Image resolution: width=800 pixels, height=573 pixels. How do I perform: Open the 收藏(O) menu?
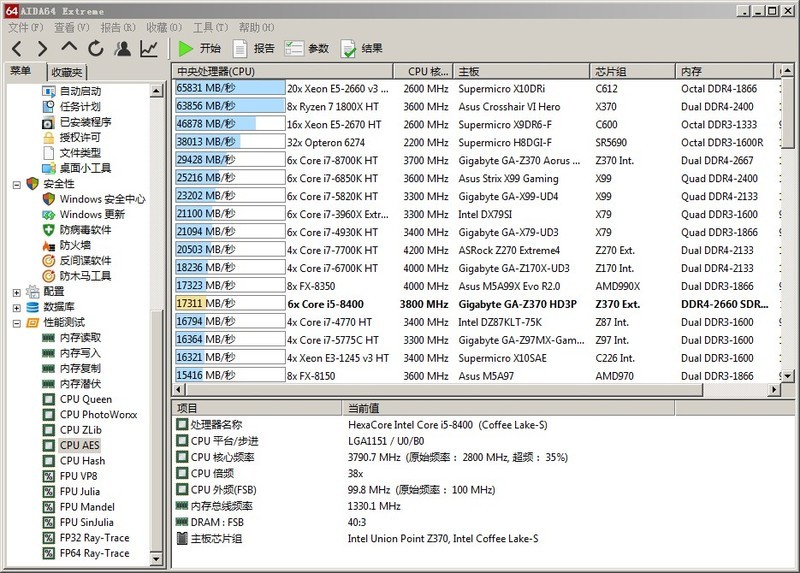click(x=164, y=27)
